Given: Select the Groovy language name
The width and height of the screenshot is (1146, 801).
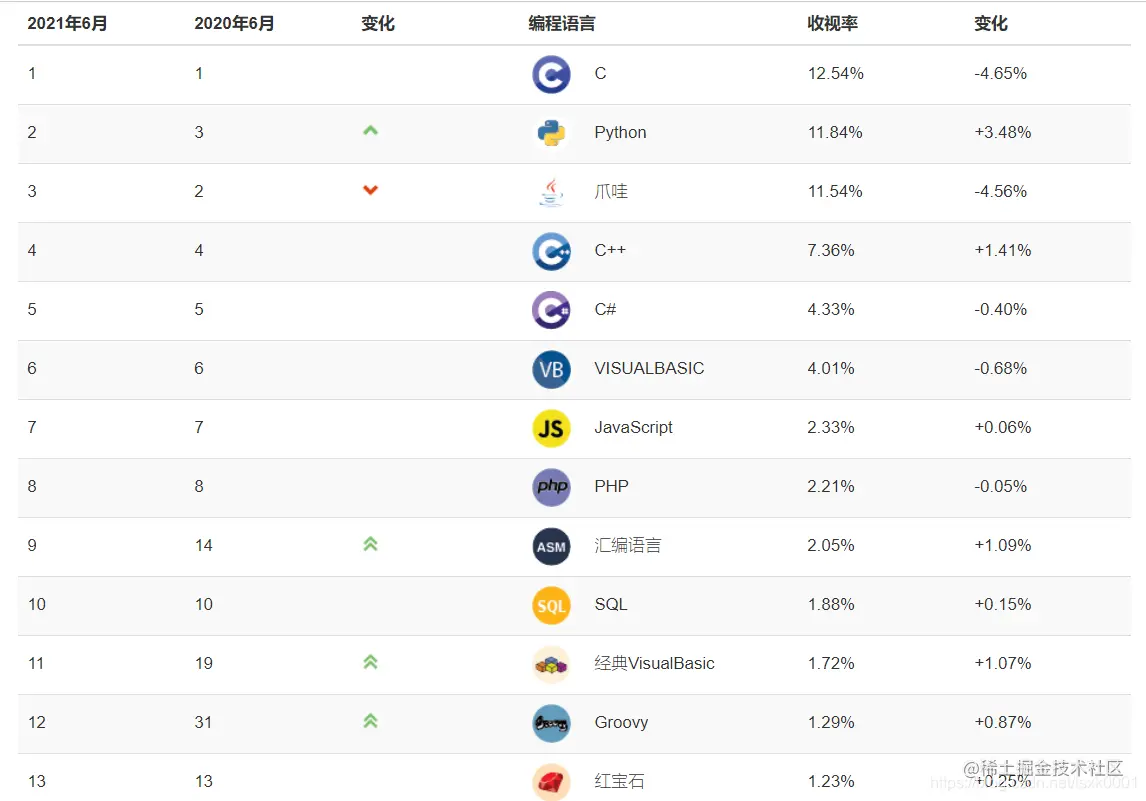Looking at the screenshot, I should tap(621, 723).
